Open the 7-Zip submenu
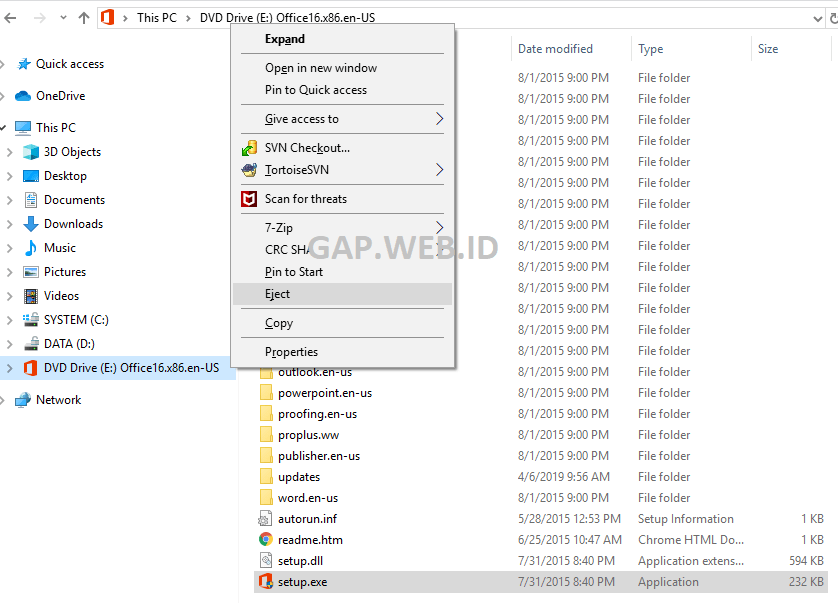The width and height of the screenshot is (838, 603). [x=343, y=228]
